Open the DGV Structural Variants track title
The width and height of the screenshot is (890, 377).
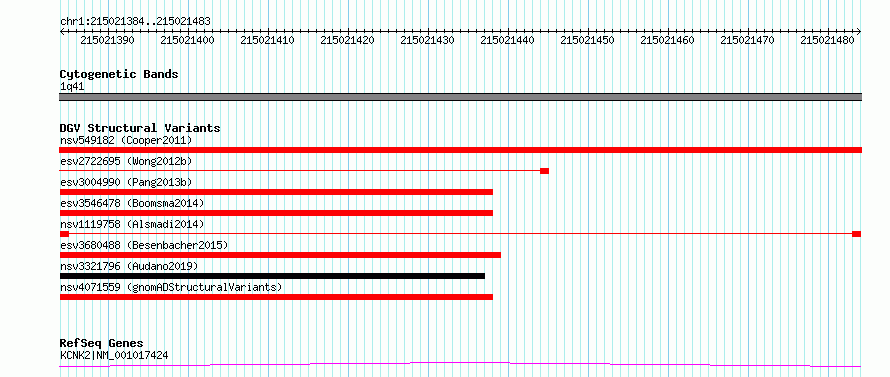pos(140,128)
